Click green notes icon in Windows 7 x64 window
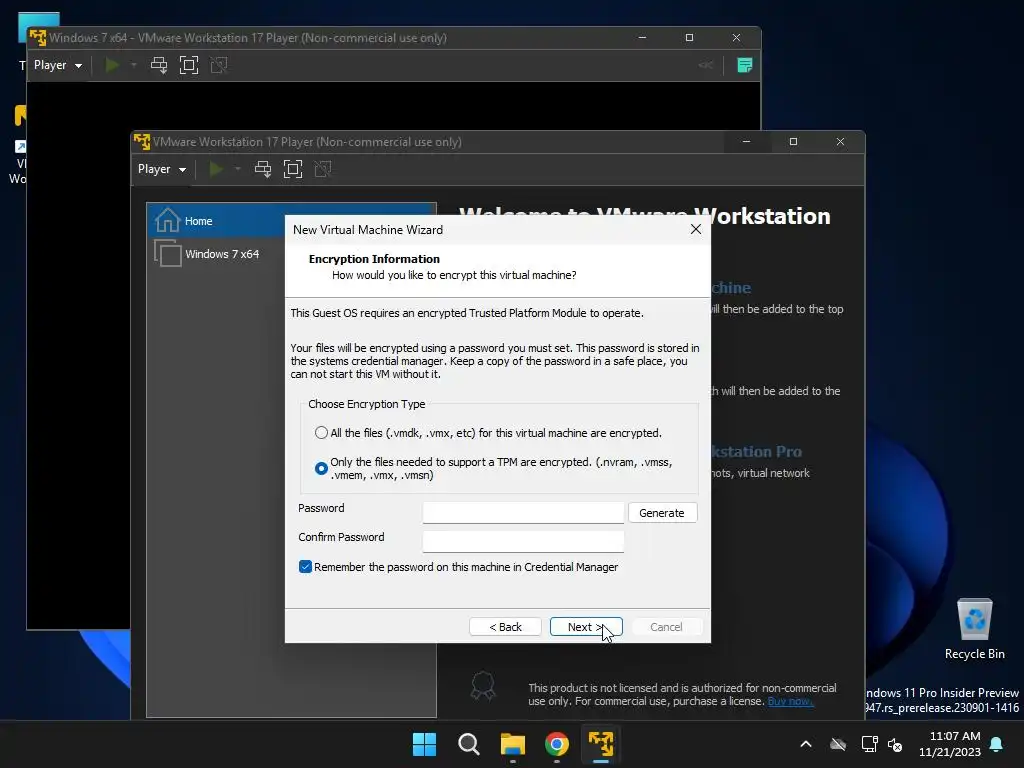 click(x=744, y=65)
